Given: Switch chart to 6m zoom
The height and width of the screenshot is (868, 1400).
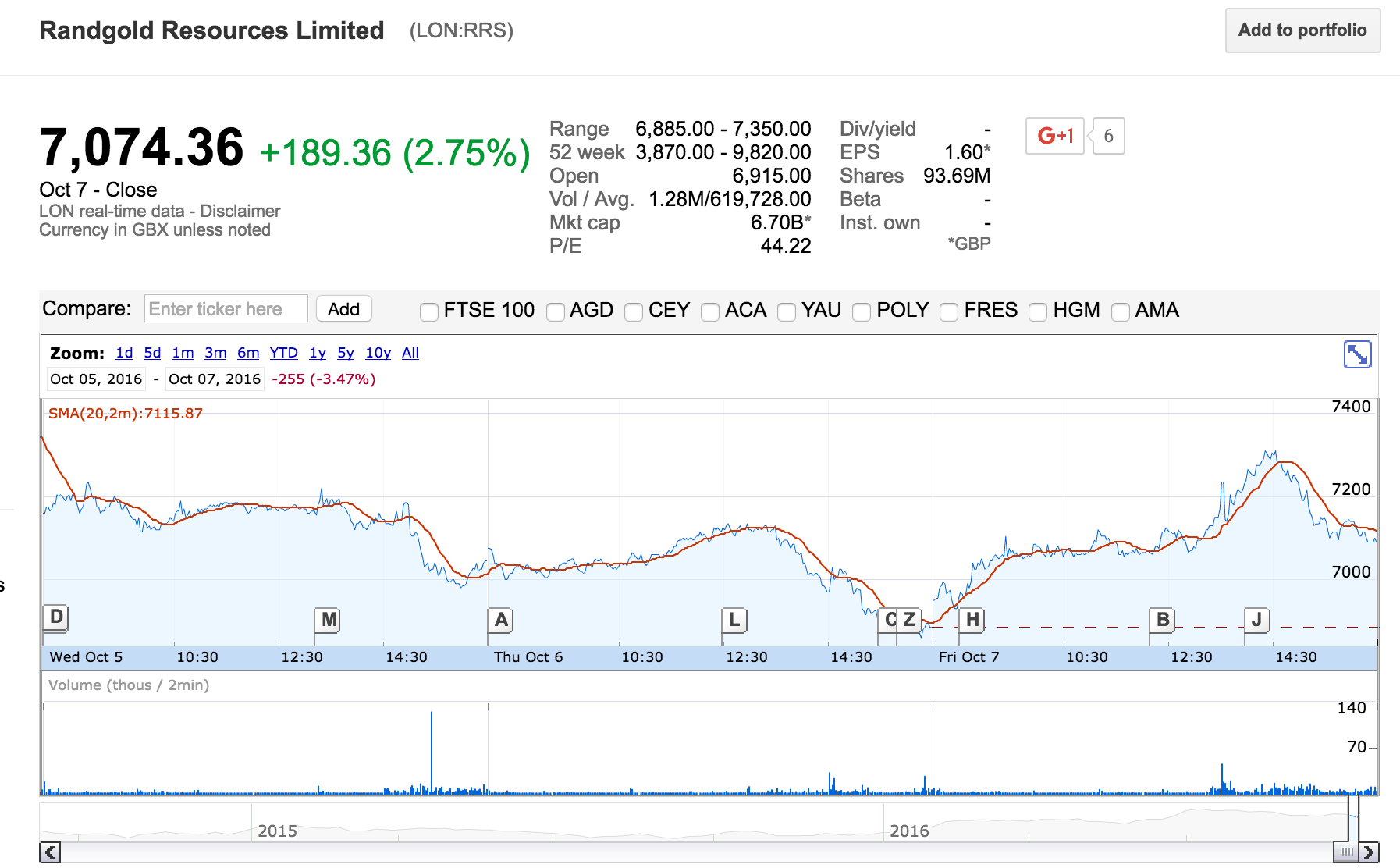Looking at the screenshot, I should pos(248,353).
